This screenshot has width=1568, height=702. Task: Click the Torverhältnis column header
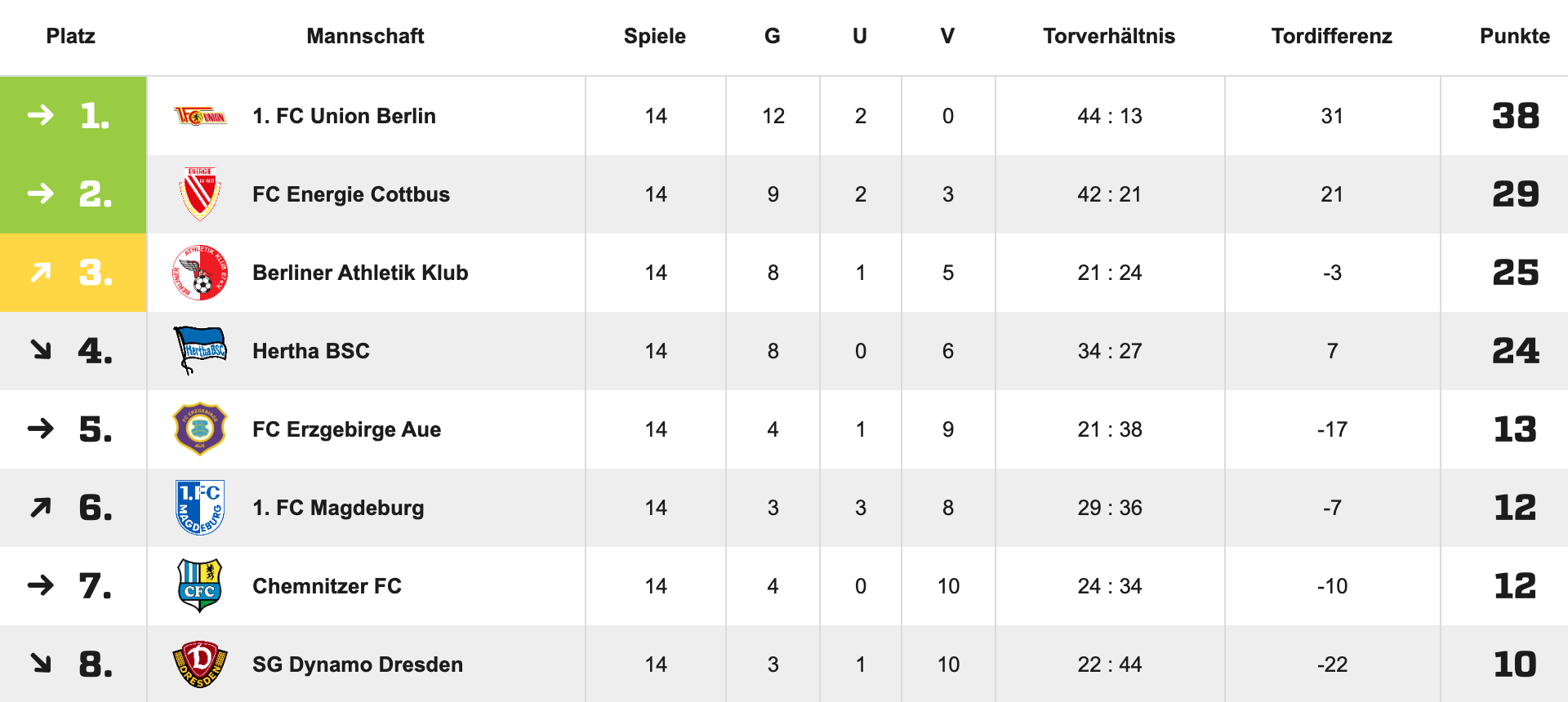1108,36
